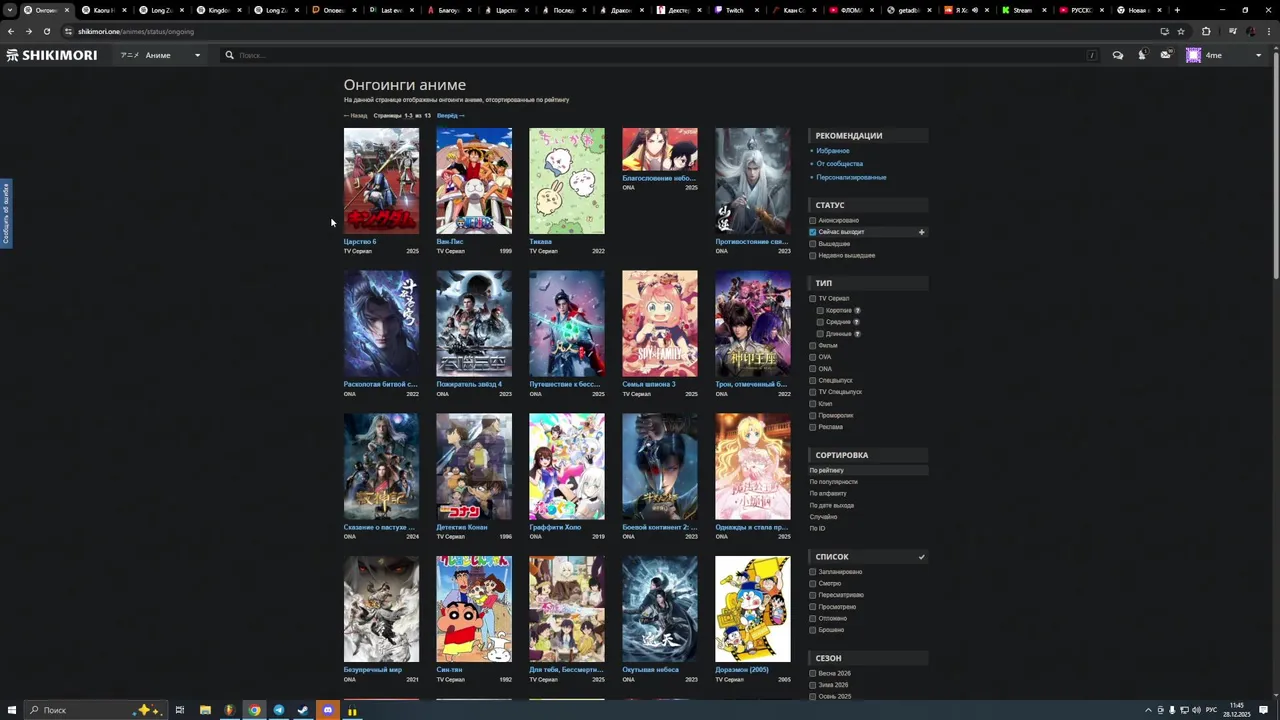Click the slash shortcut icon in search bar
The image size is (1280, 720).
point(1092,55)
